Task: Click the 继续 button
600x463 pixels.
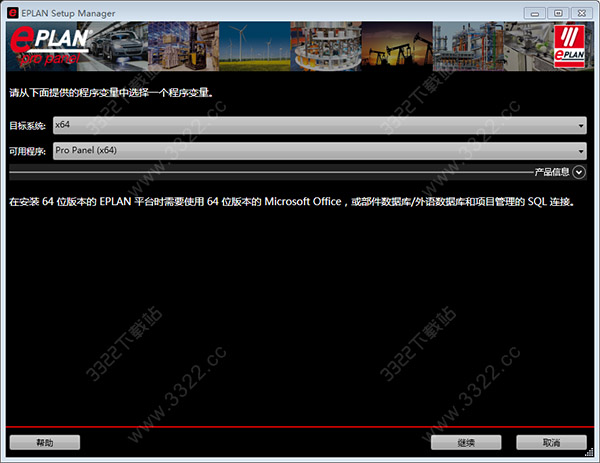Action: (x=466, y=443)
